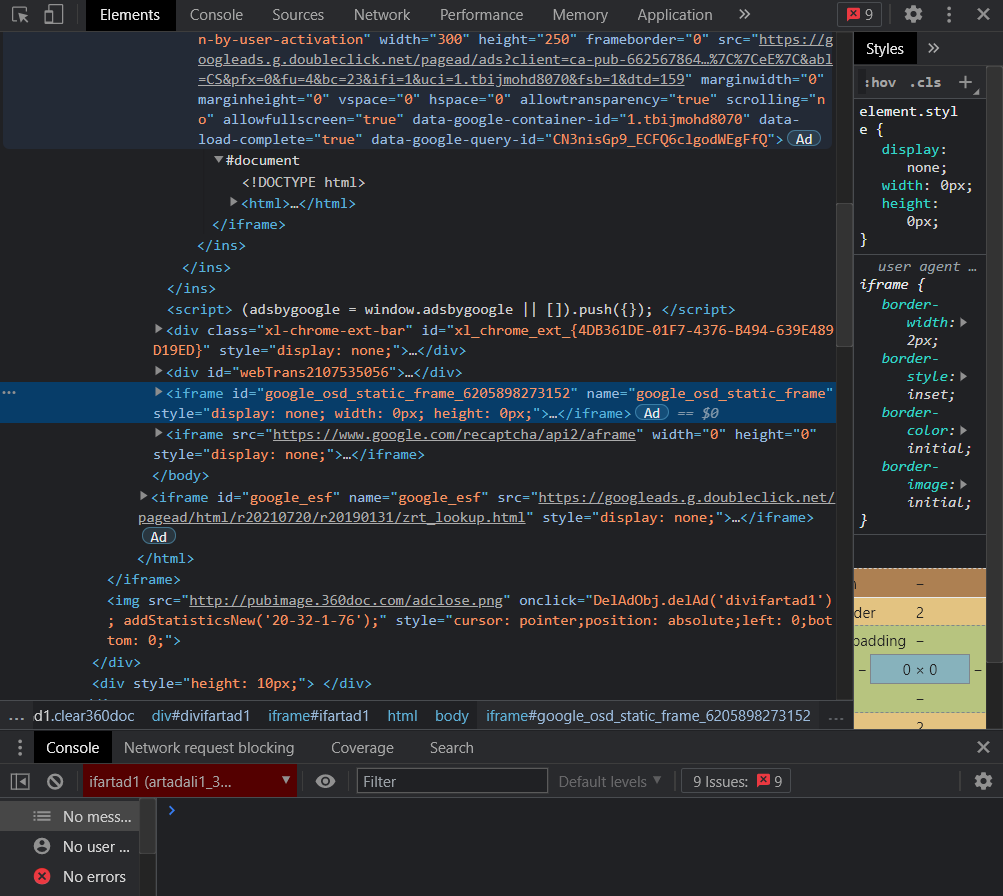Viewport: 1003px width, 896px height.
Task: Open the Performance tab
Action: (x=481, y=15)
